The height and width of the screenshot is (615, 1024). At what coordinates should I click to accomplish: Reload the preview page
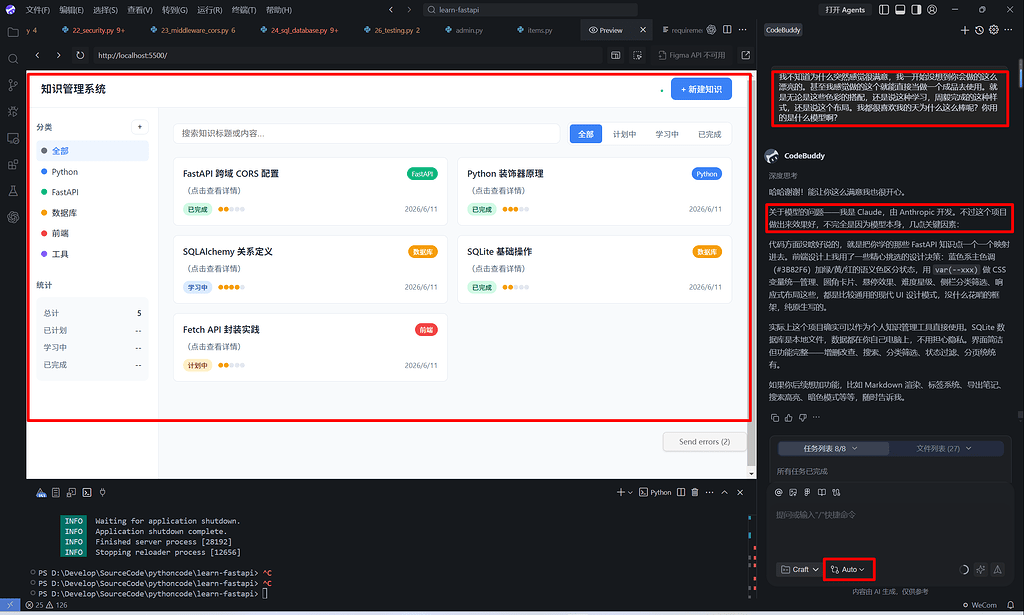[x=80, y=55]
